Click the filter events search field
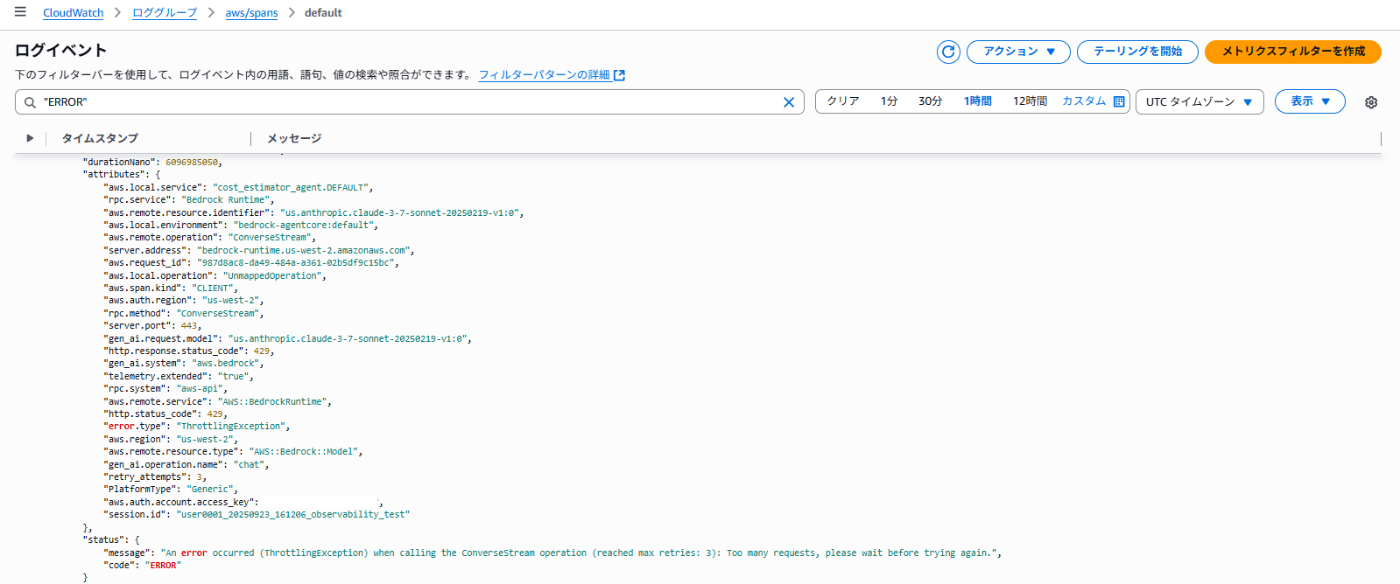The height and width of the screenshot is (584, 1400). pyautogui.click(x=409, y=102)
